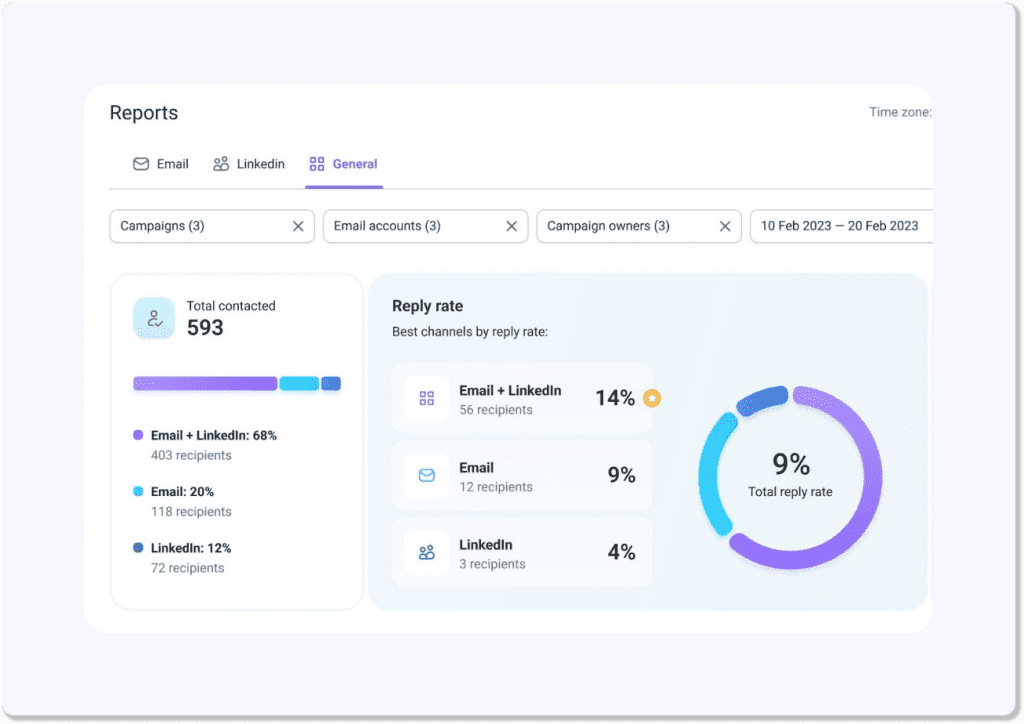Click the Reports heading
1024x724 pixels.
(x=143, y=113)
